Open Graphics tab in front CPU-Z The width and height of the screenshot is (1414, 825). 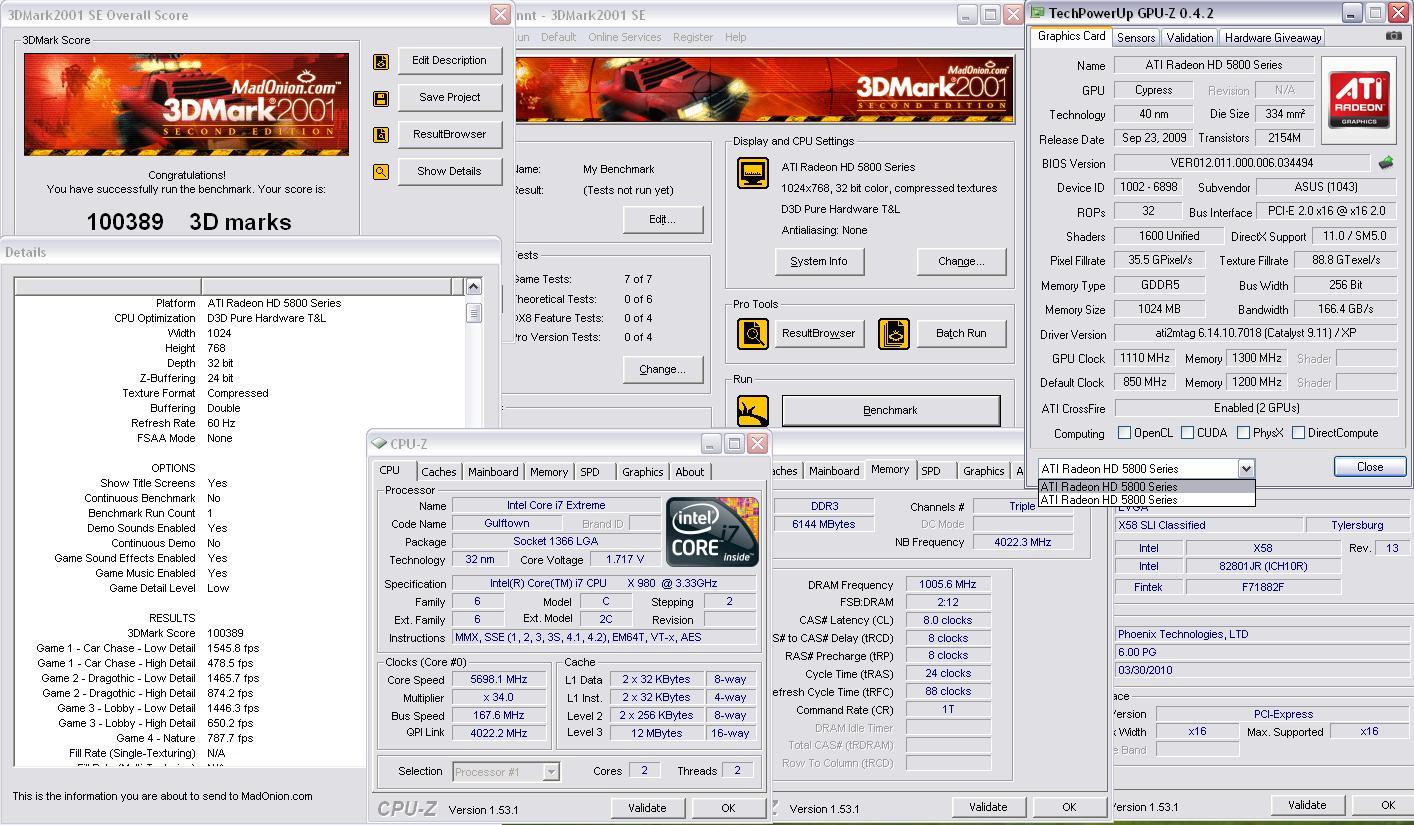tap(642, 472)
